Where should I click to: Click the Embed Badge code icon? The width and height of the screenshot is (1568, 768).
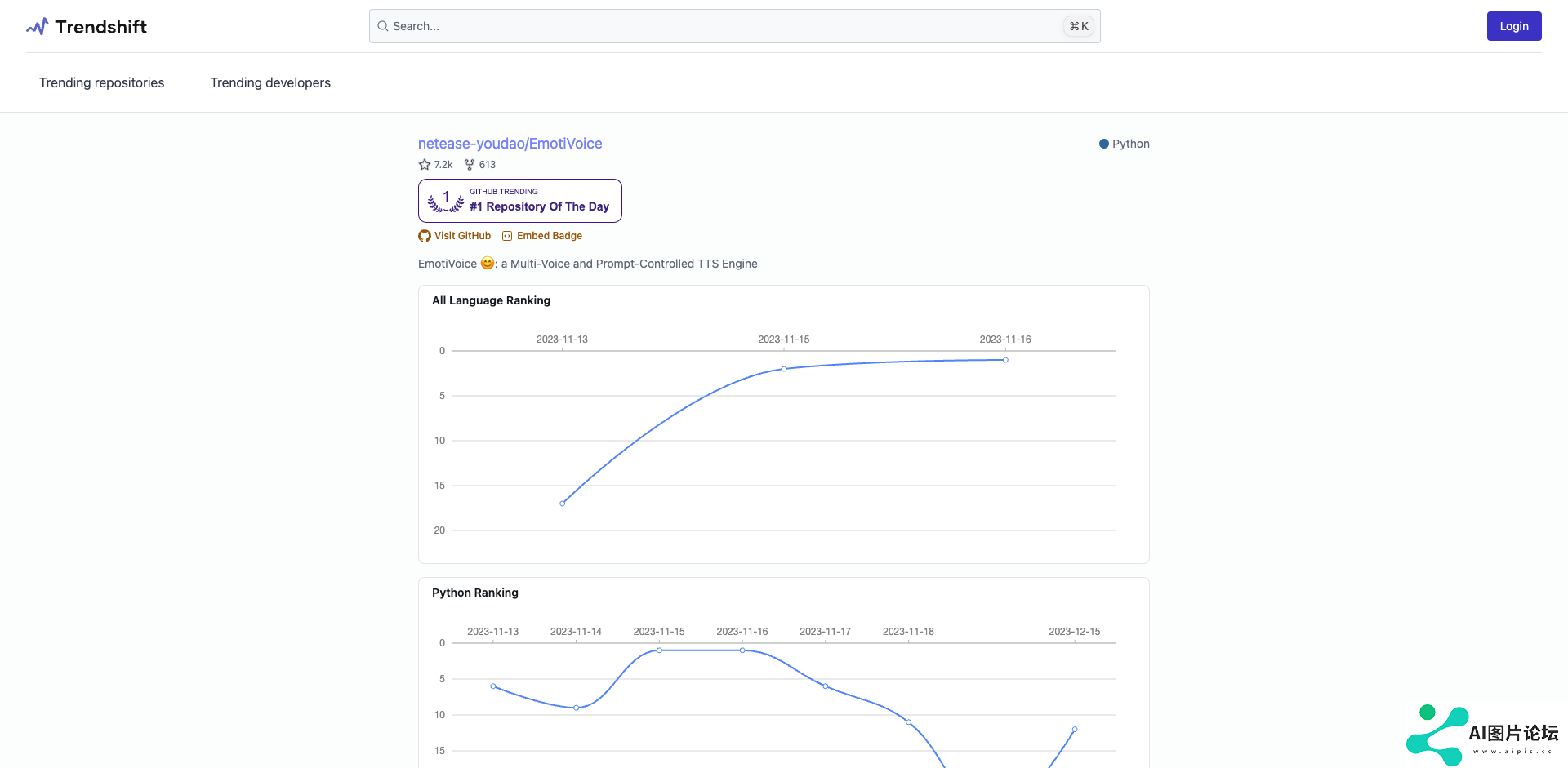pyautogui.click(x=507, y=236)
